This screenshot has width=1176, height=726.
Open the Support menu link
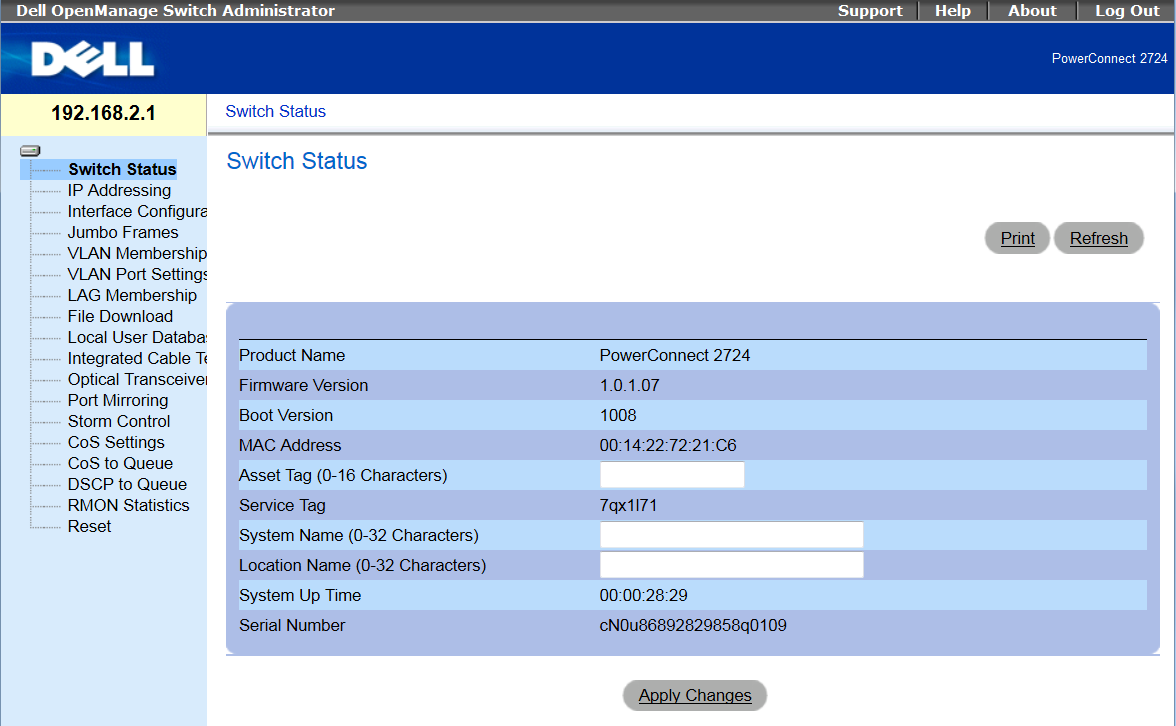pos(870,11)
